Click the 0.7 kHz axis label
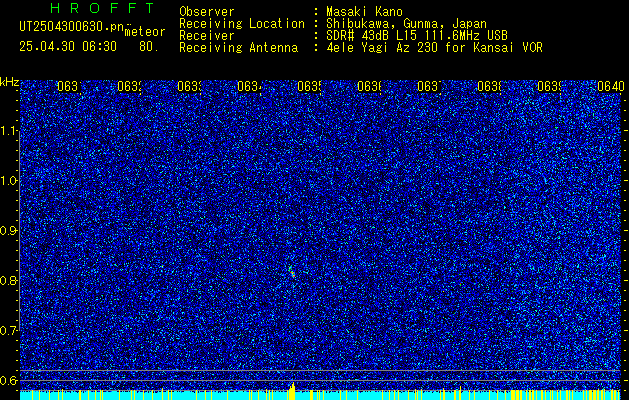Image resolution: width=629 pixels, height=400 pixels. coord(9,331)
